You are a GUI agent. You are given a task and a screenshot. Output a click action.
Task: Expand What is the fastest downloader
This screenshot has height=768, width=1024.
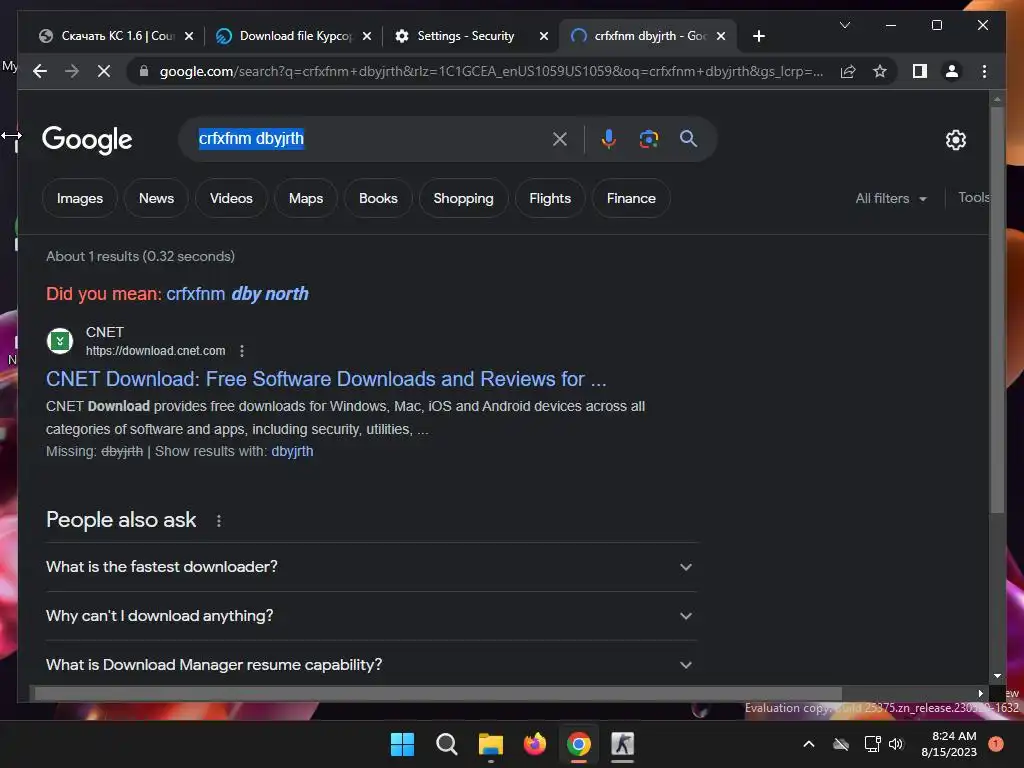(x=371, y=567)
